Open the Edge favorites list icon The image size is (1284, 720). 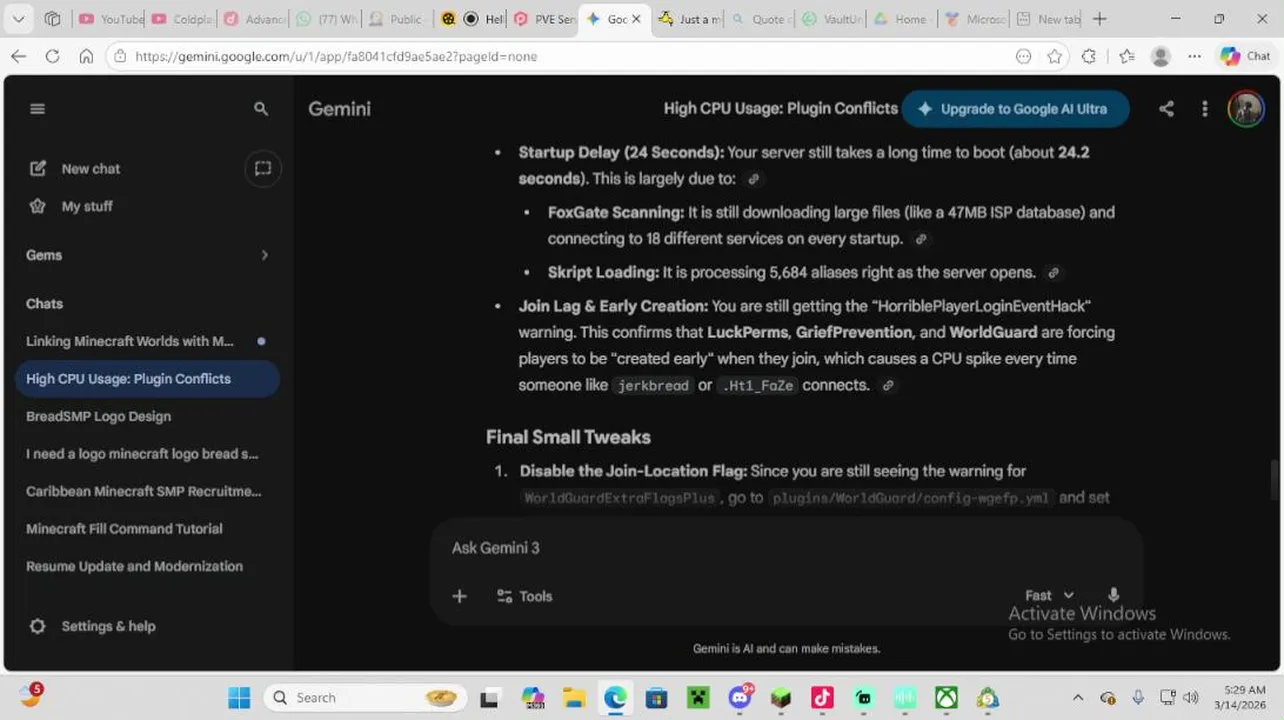pyautogui.click(x=1127, y=57)
